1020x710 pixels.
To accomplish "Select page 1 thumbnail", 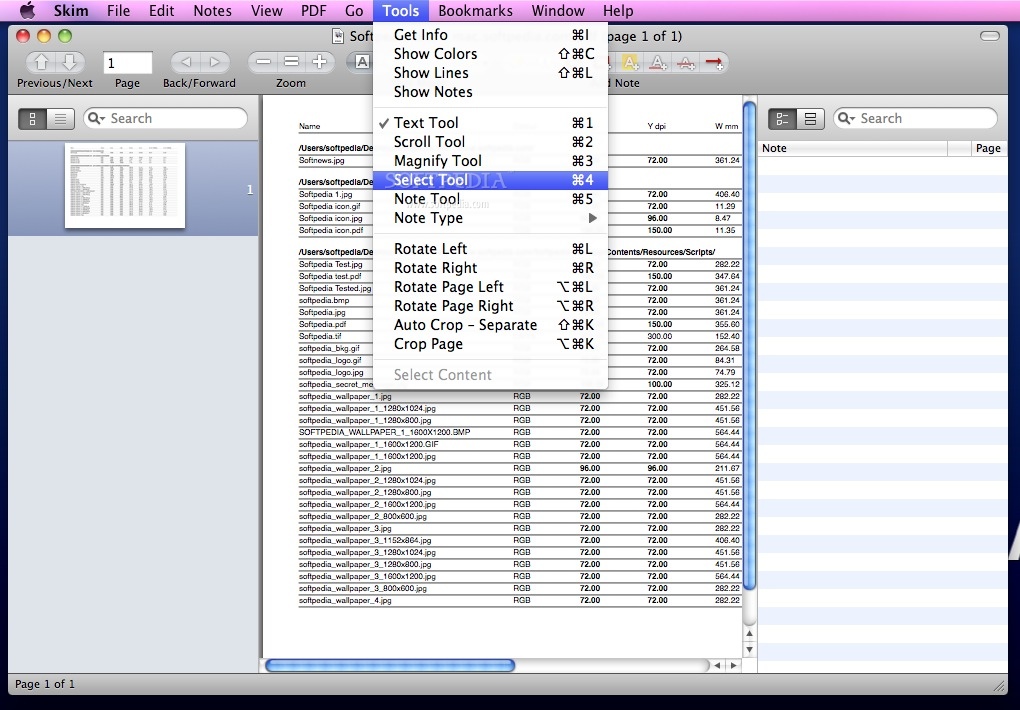I will [x=125, y=185].
